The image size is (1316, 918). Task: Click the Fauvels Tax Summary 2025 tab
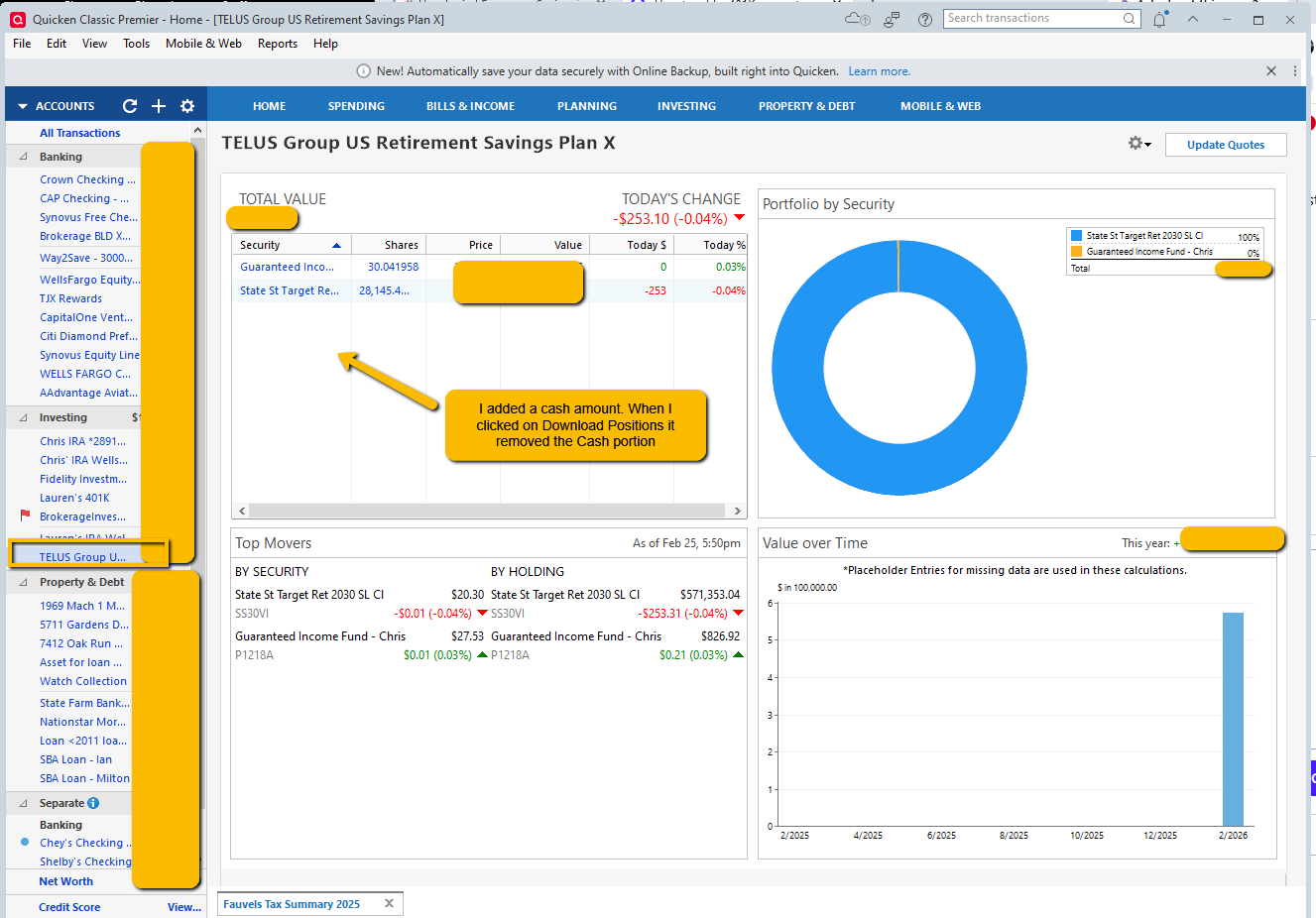292,904
